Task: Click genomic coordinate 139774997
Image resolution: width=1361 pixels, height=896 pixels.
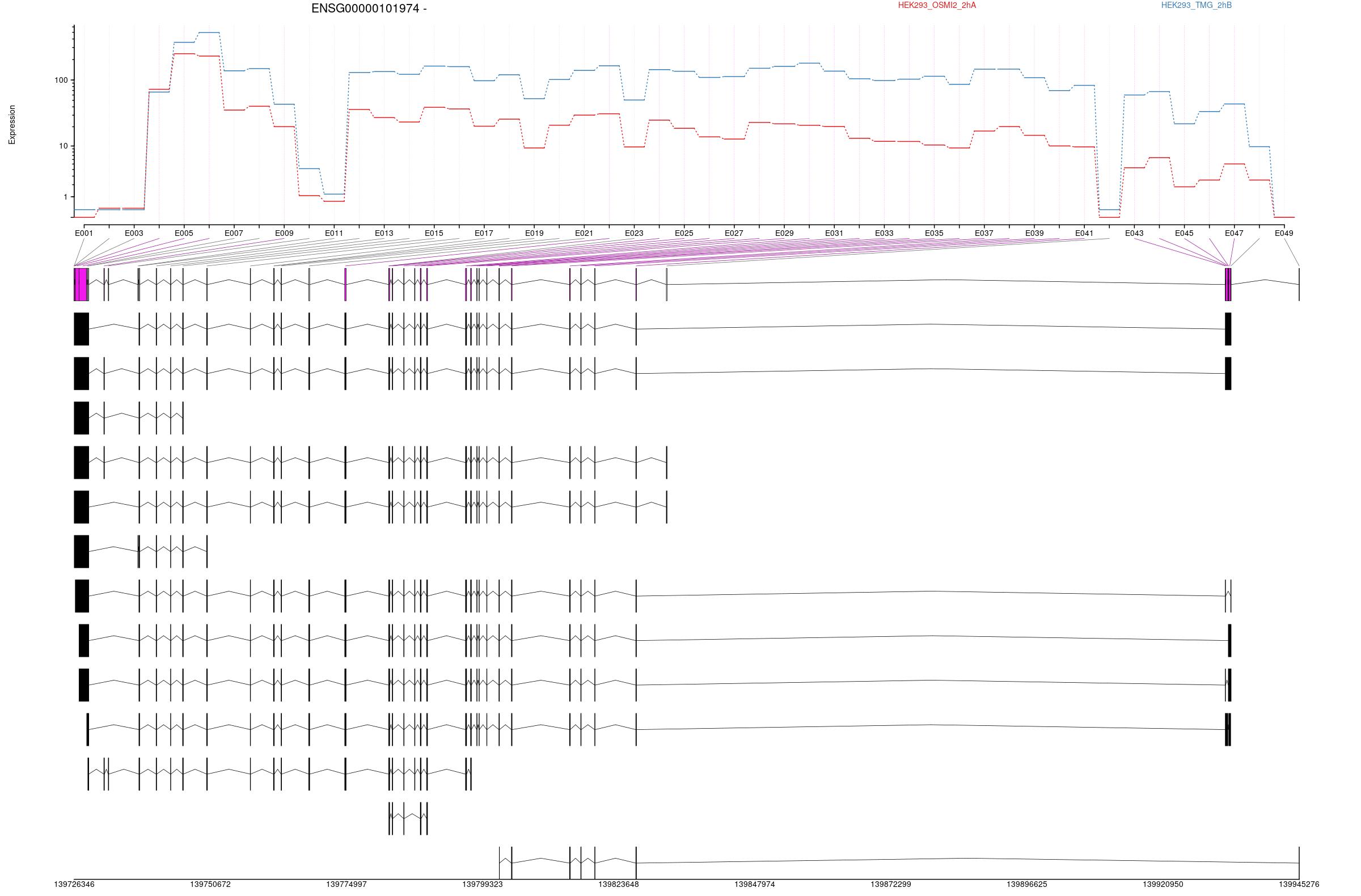Action: (346, 884)
